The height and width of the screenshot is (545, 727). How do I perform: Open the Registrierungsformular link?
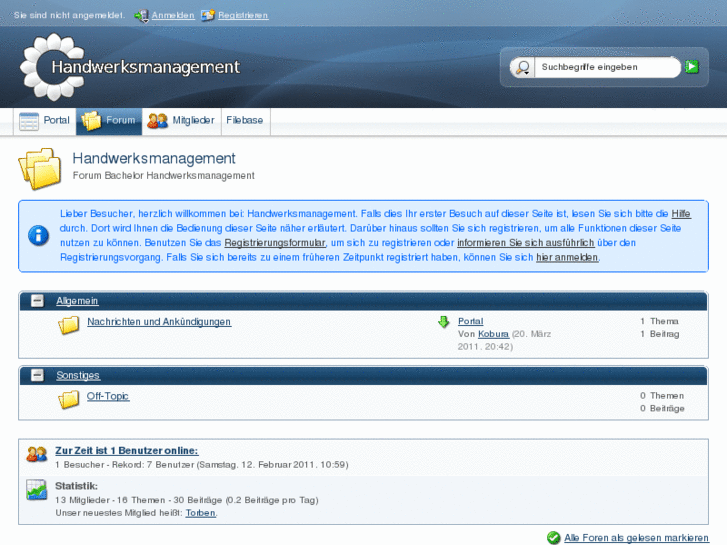(x=275, y=243)
